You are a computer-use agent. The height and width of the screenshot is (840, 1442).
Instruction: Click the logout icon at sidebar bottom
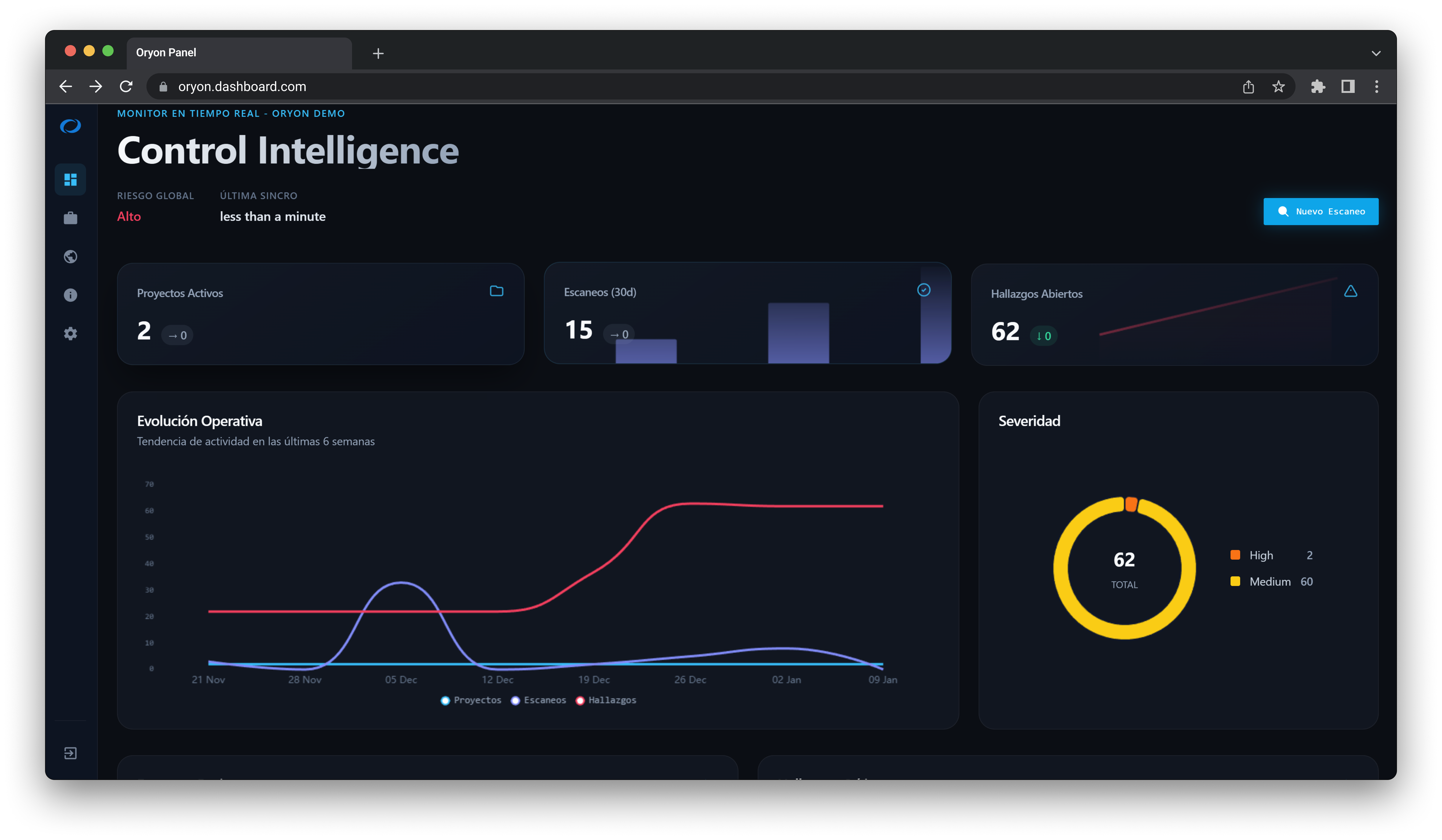[x=70, y=753]
